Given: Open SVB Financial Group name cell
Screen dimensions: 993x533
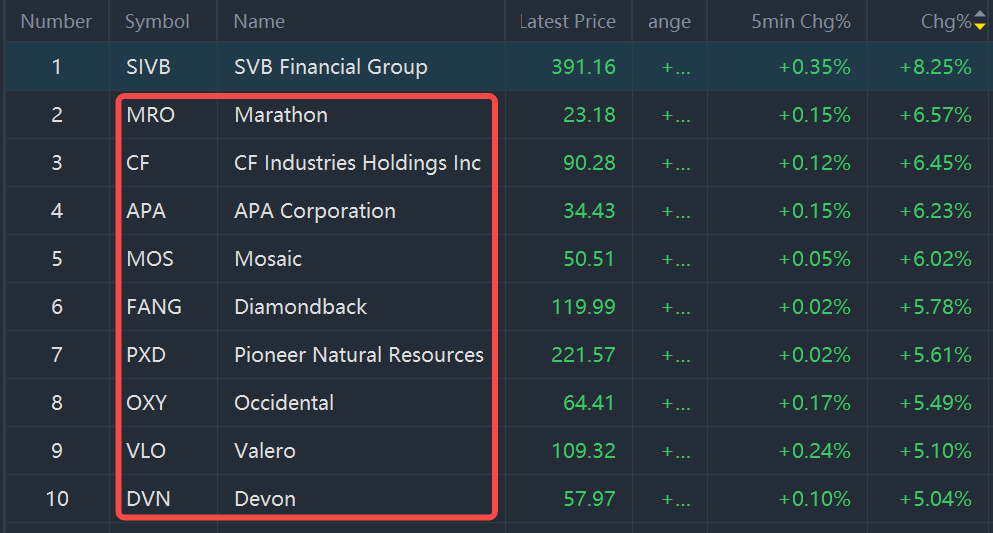Looking at the screenshot, I should [331, 67].
